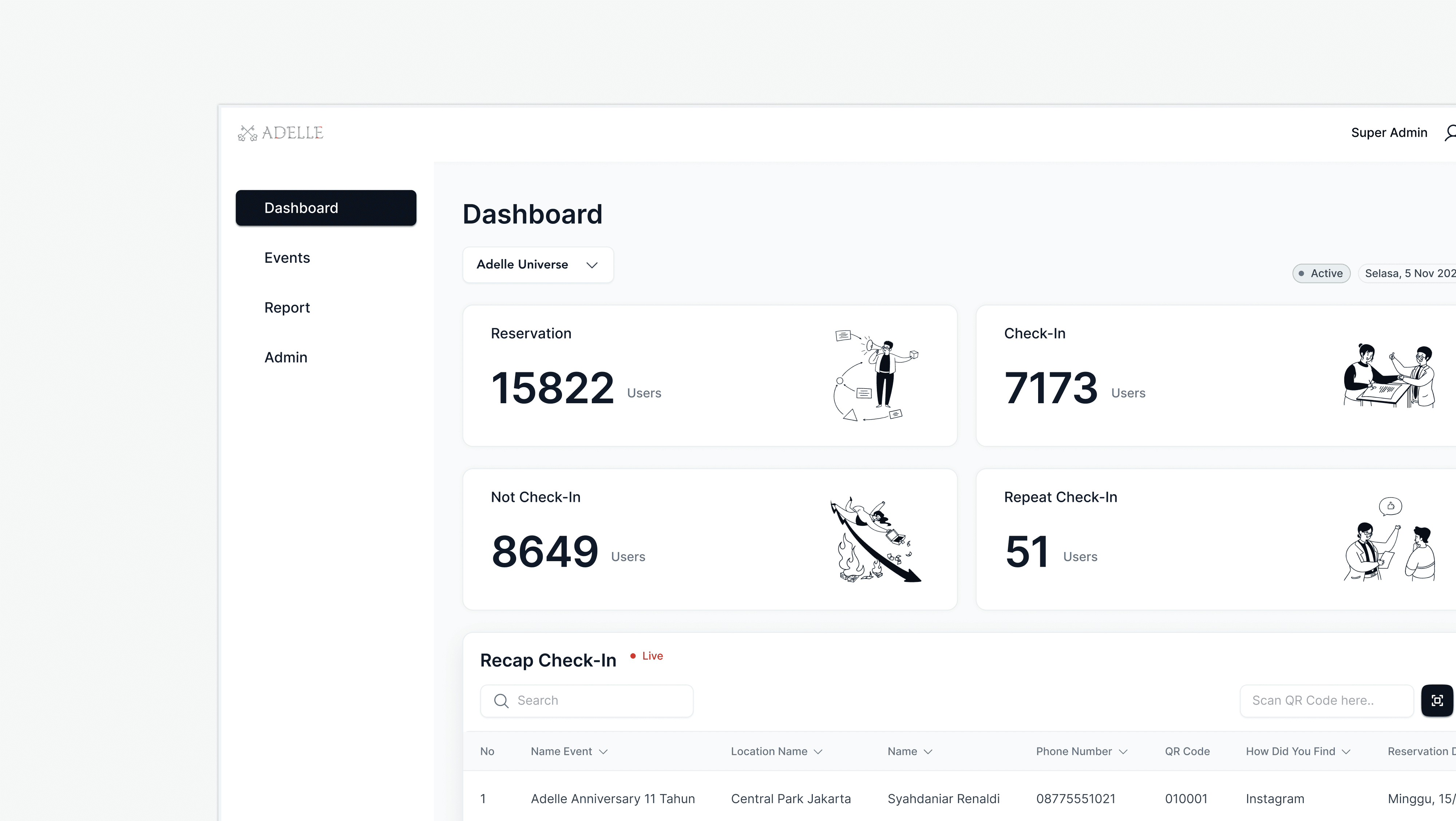Select Events in the sidebar
This screenshot has height=821, width=1456.
[x=286, y=257]
